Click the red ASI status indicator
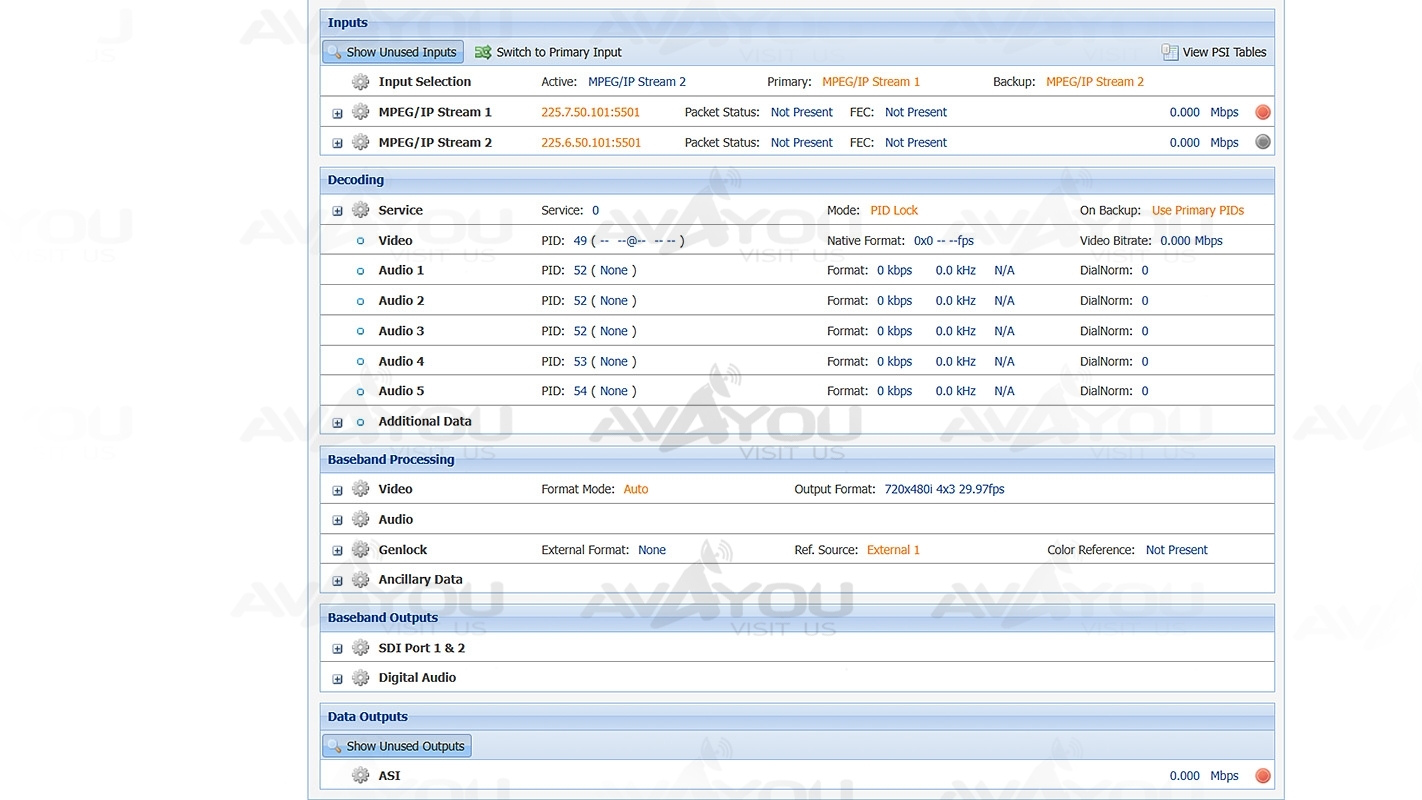Image resolution: width=1422 pixels, height=800 pixels. [x=1263, y=776]
